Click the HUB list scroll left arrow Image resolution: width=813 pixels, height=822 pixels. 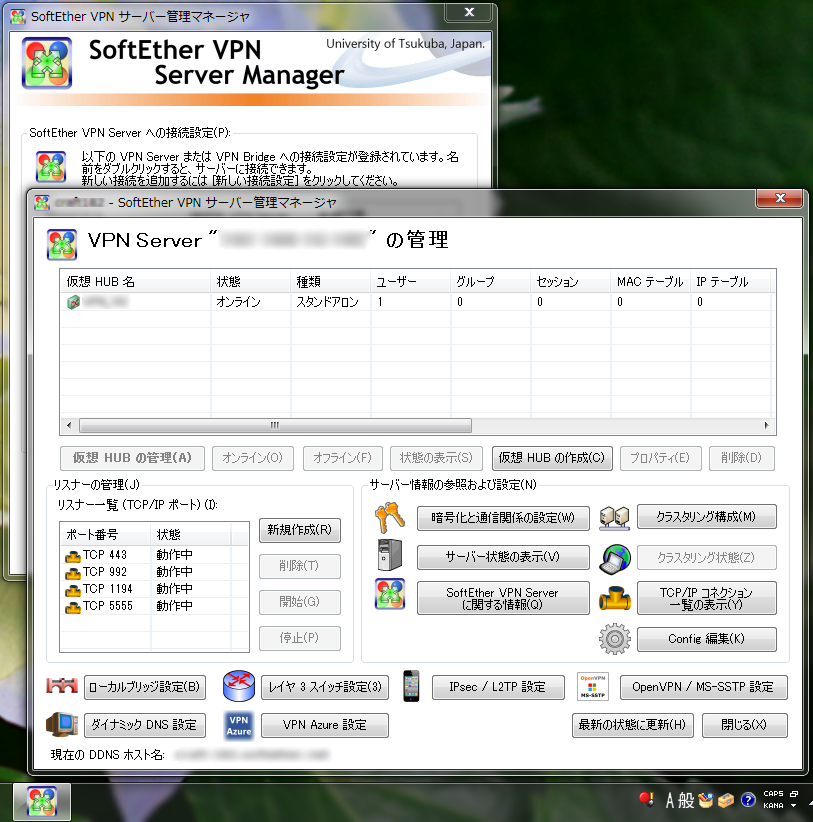69,425
